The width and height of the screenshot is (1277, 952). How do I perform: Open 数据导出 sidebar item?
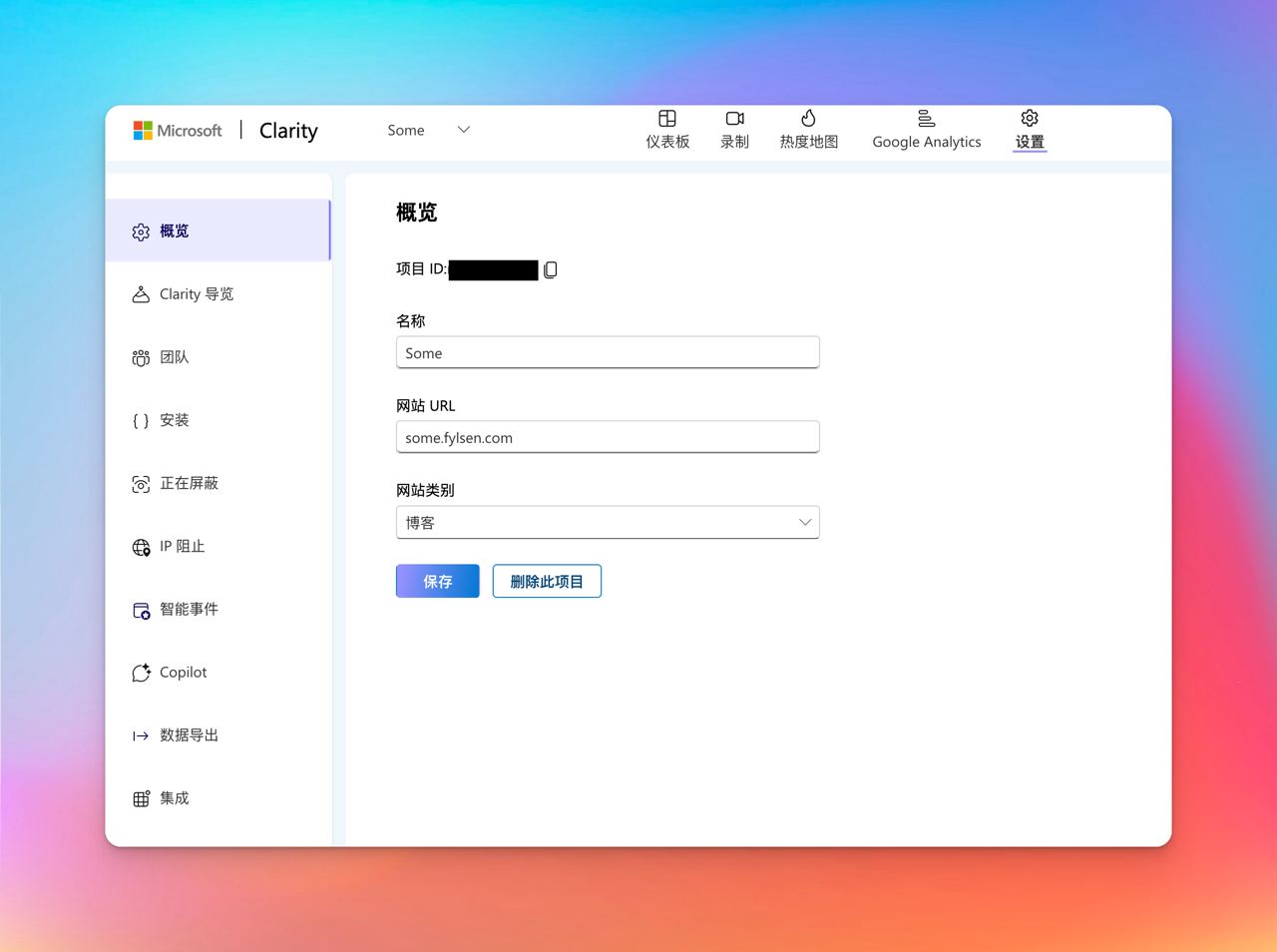click(217, 734)
